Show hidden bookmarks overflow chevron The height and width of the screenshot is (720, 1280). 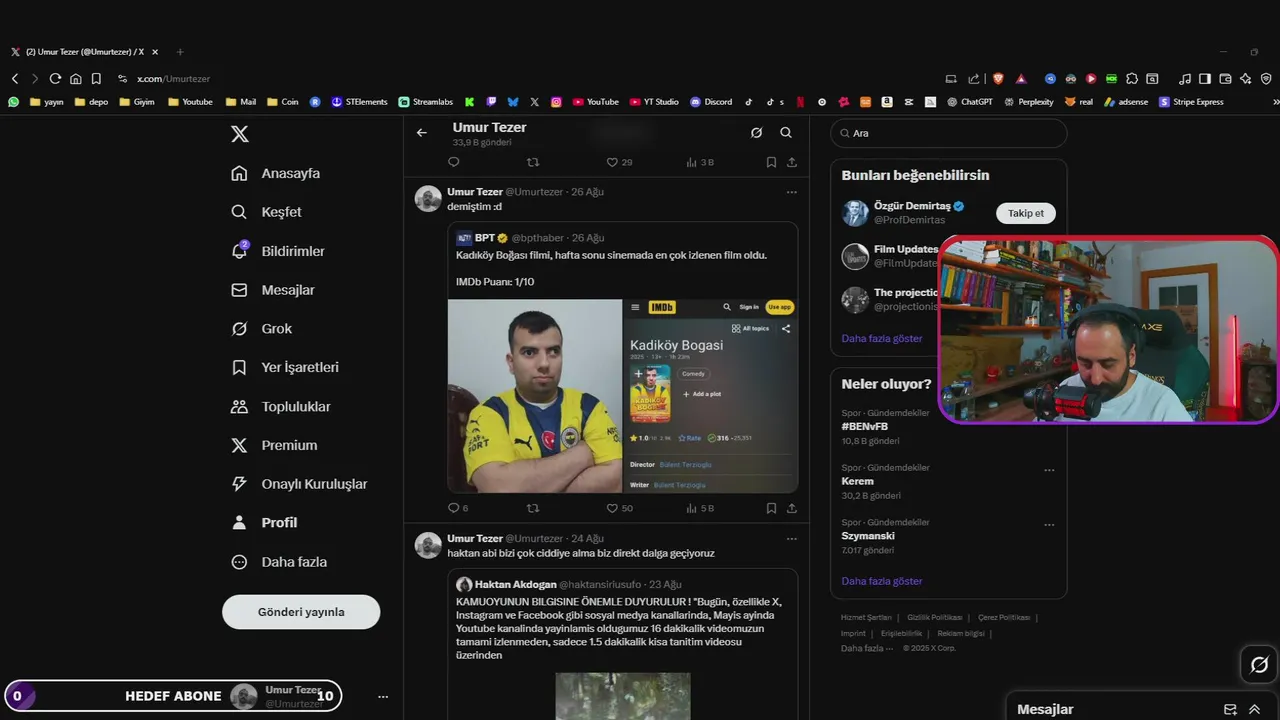click(x=1275, y=101)
